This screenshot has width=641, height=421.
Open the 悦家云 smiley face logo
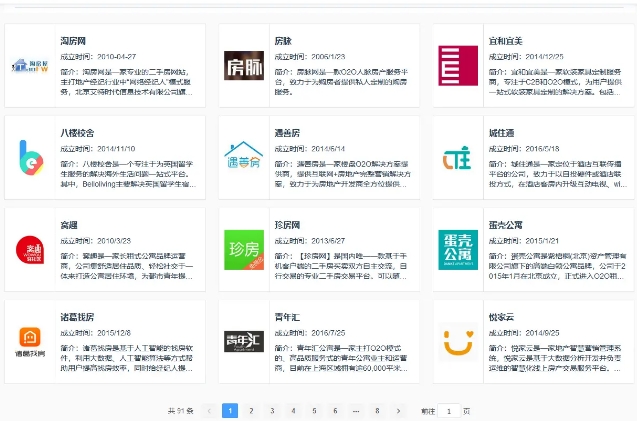(x=458, y=342)
